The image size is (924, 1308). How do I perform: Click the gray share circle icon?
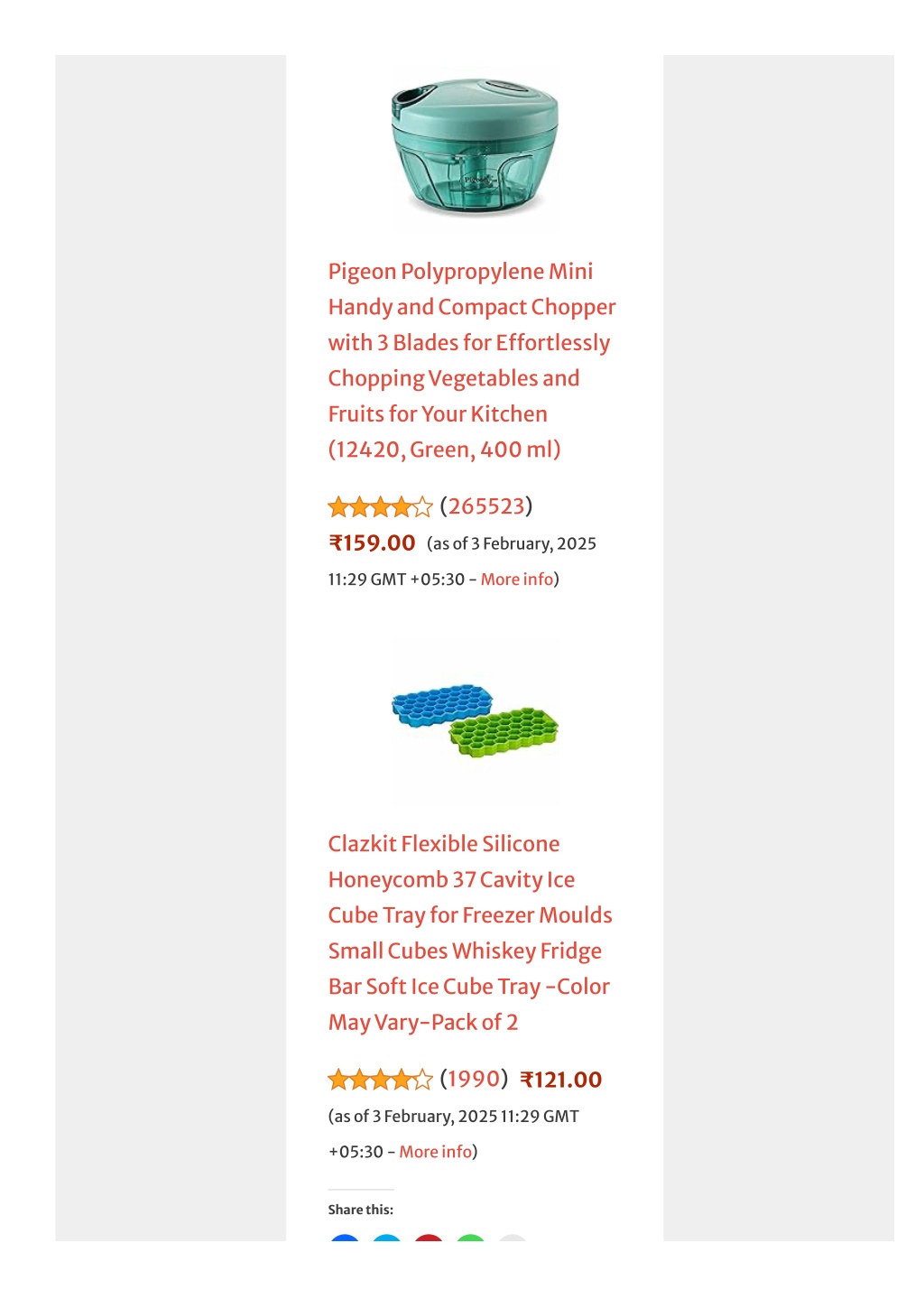[x=513, y=1238]
